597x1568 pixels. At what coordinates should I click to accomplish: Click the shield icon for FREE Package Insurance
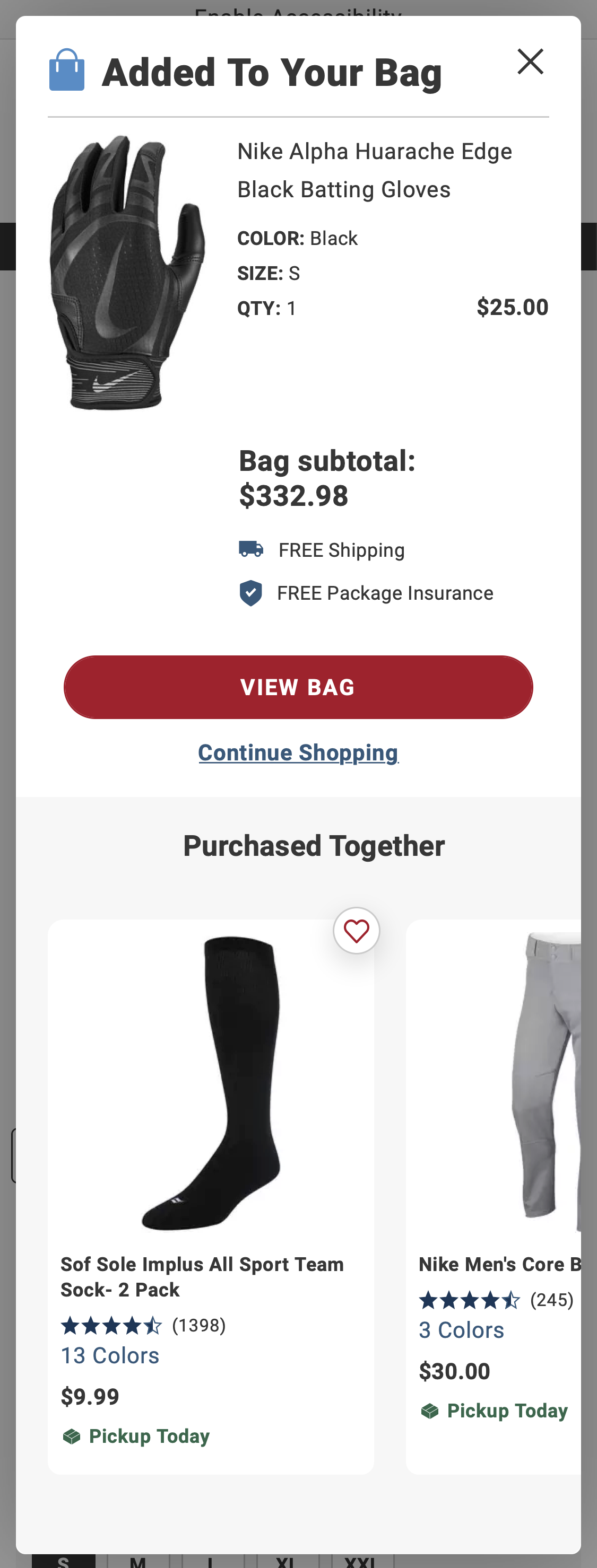click(x=252, y=592)
